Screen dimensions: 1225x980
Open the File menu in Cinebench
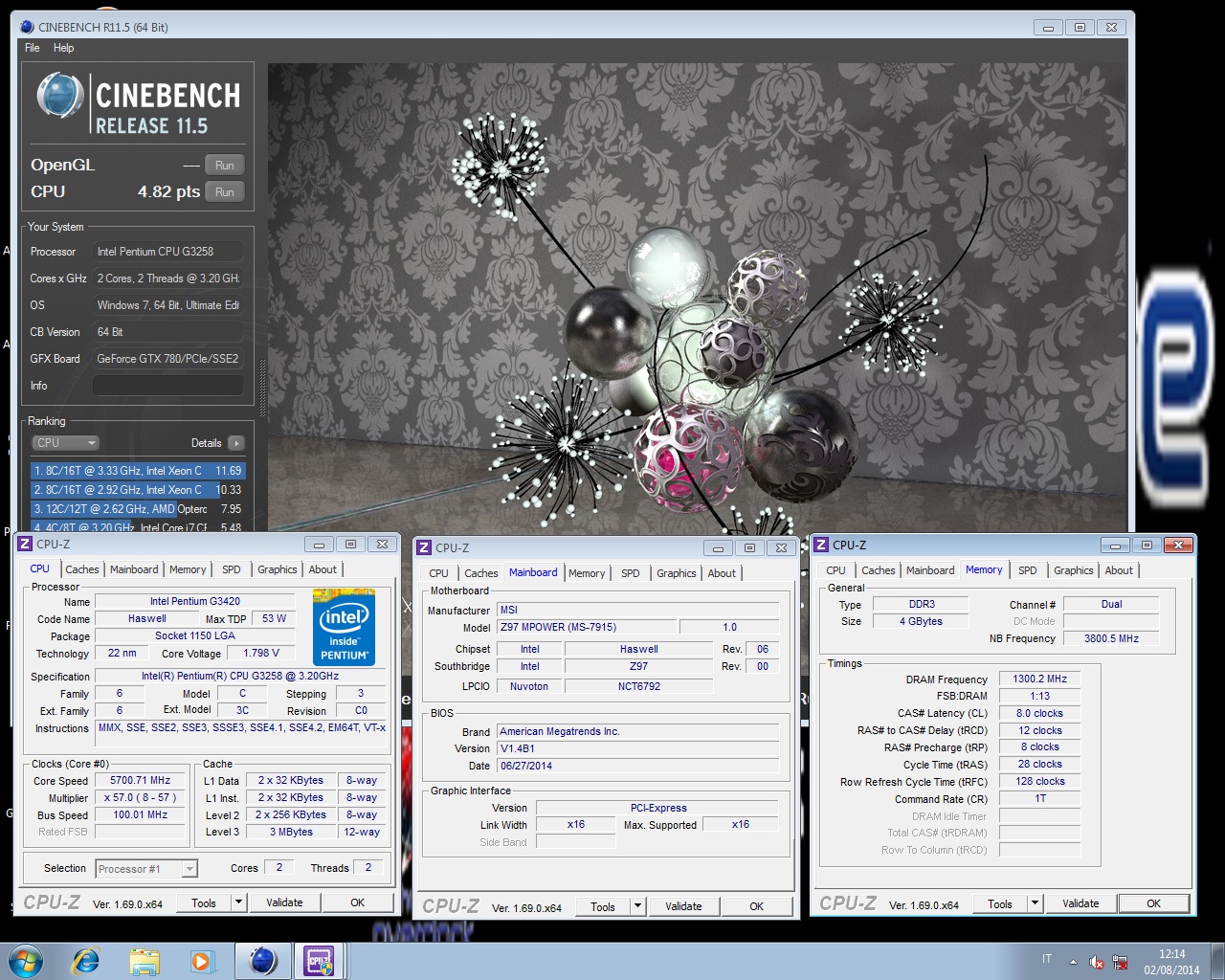(32, 48)
